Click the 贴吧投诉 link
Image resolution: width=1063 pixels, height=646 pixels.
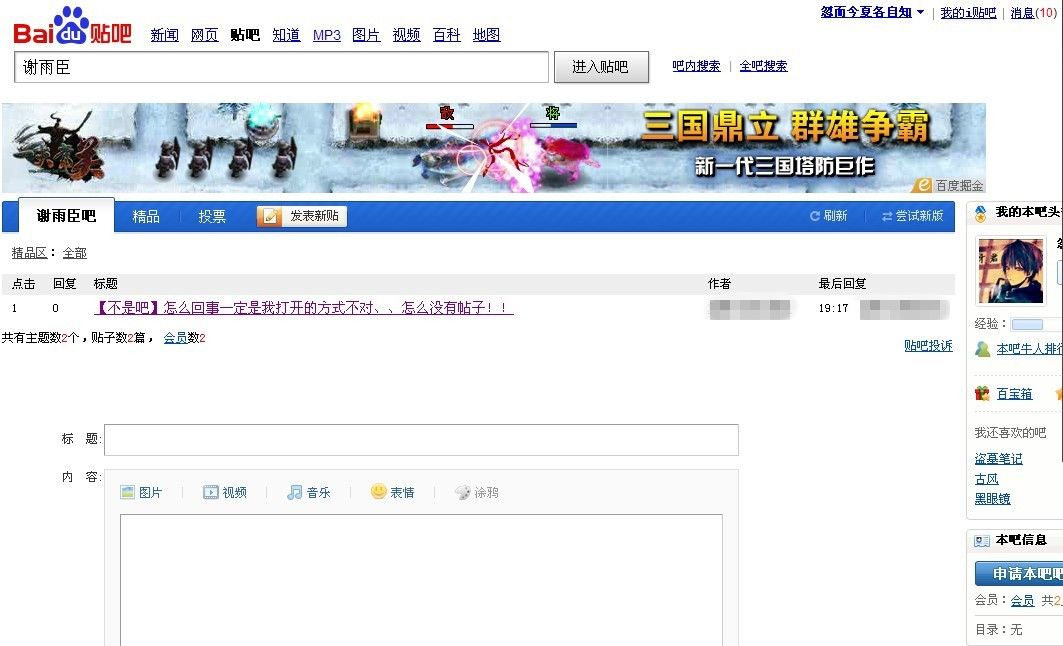928,346
